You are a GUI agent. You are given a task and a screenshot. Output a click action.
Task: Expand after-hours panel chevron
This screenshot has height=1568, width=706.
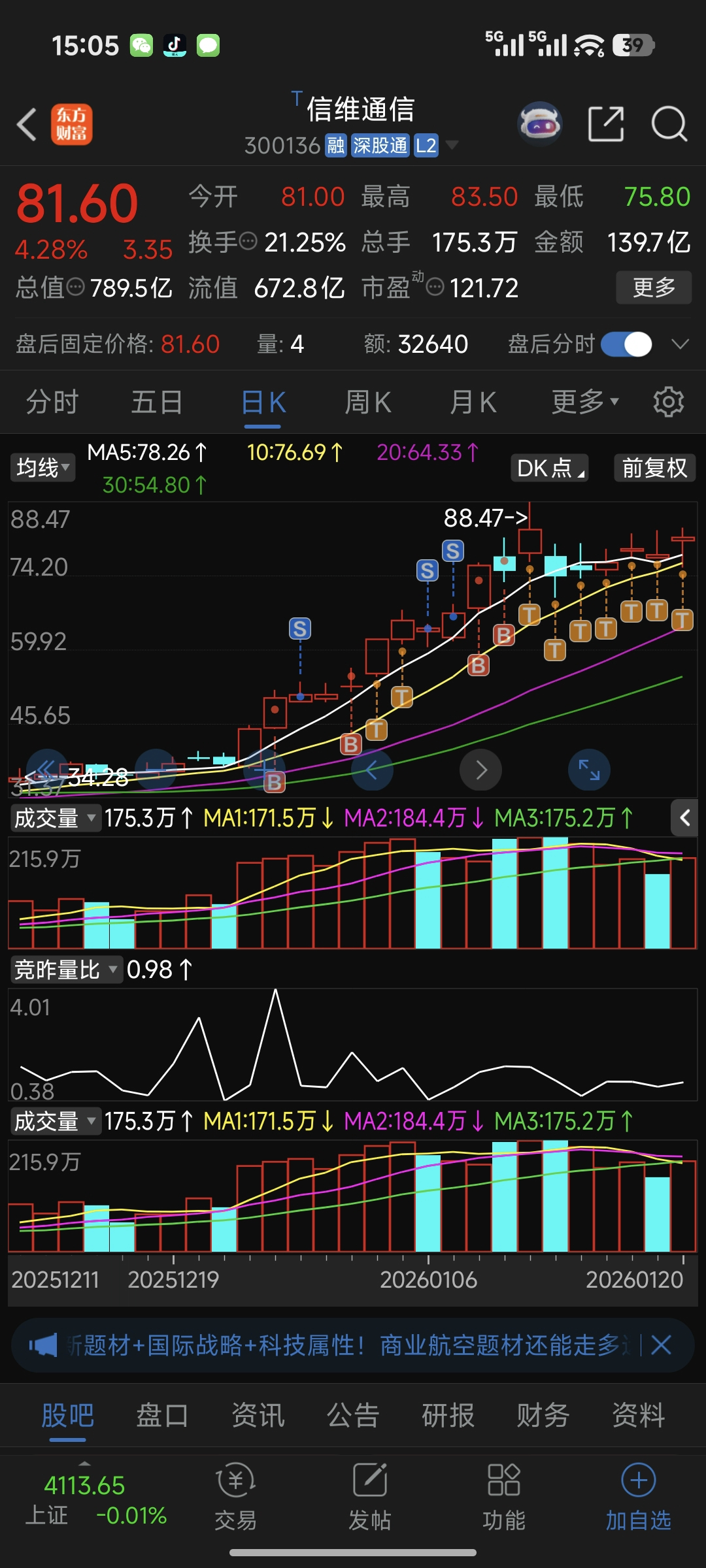(x=681, y=344)
